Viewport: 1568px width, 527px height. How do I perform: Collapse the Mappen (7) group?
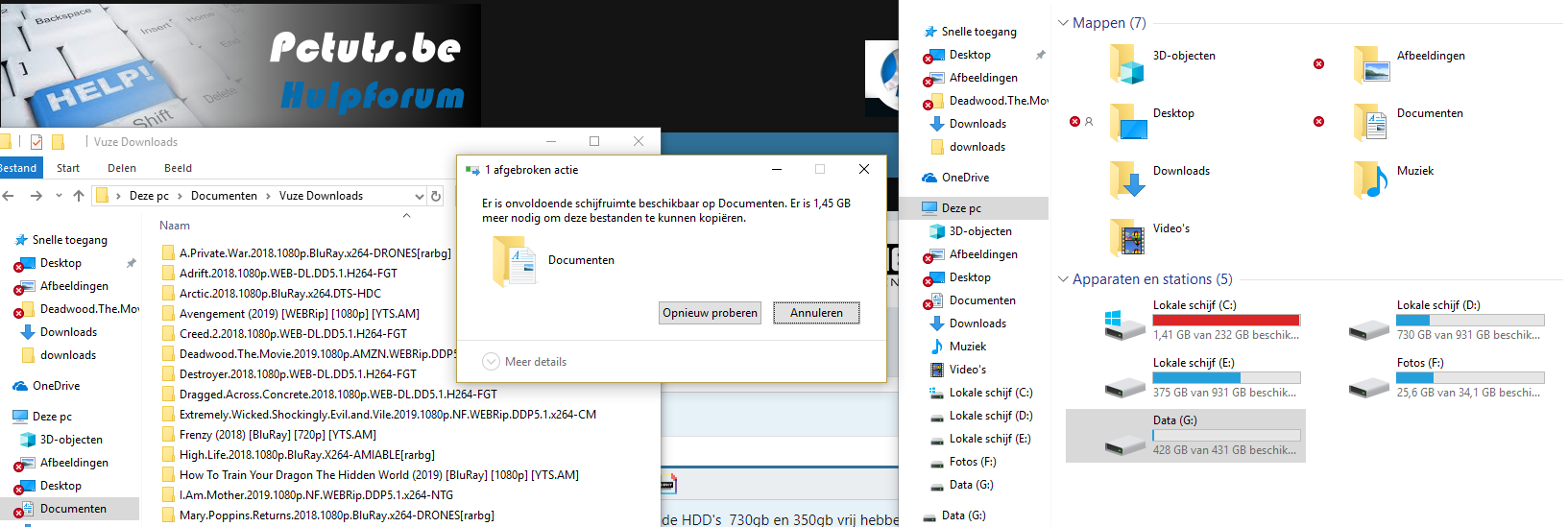1063,23
